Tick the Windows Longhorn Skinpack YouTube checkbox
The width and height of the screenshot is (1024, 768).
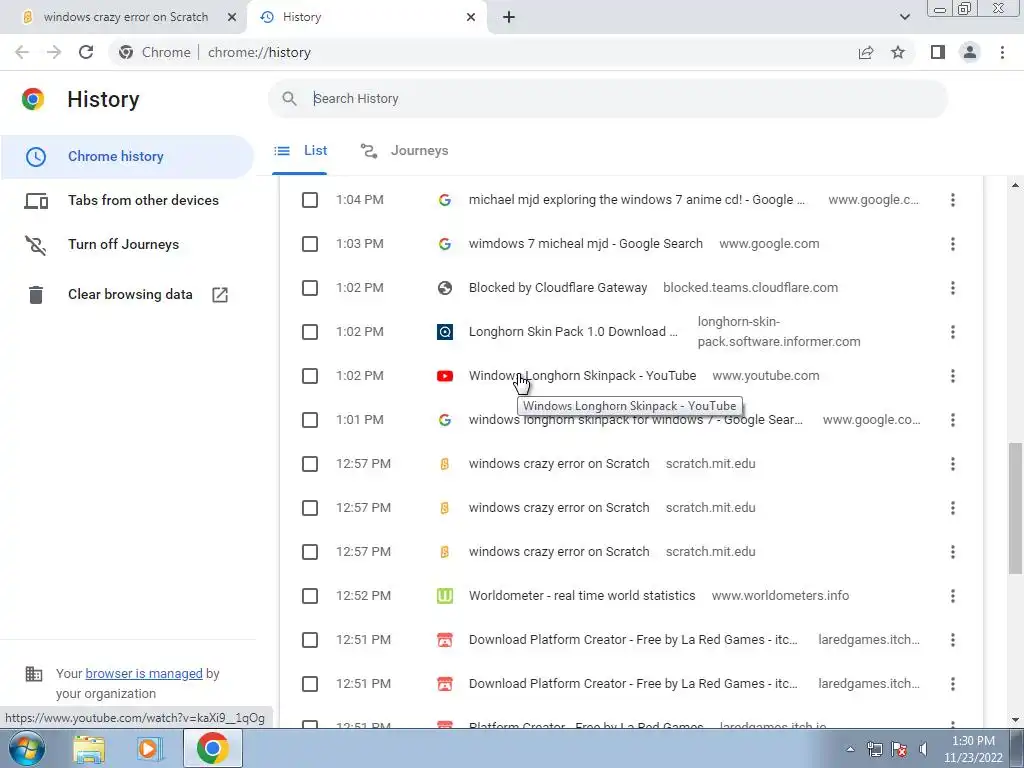310,376
